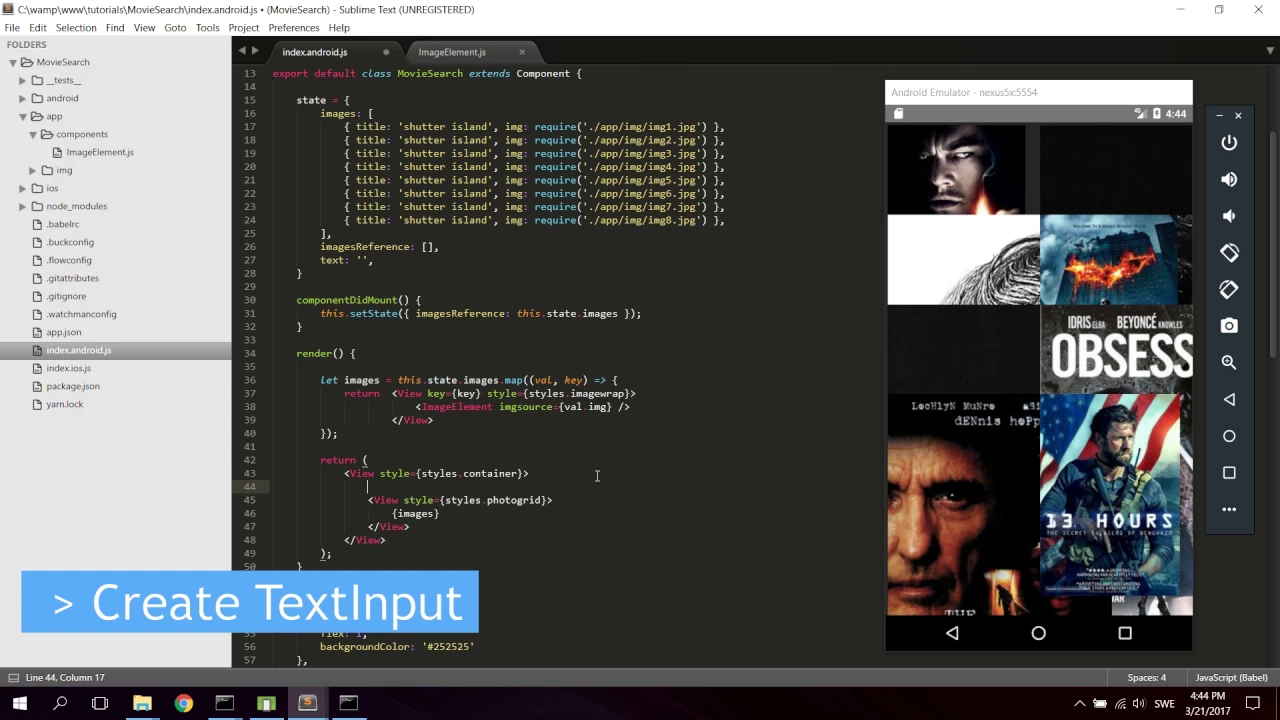Collapse the components folder

[32, 134]
